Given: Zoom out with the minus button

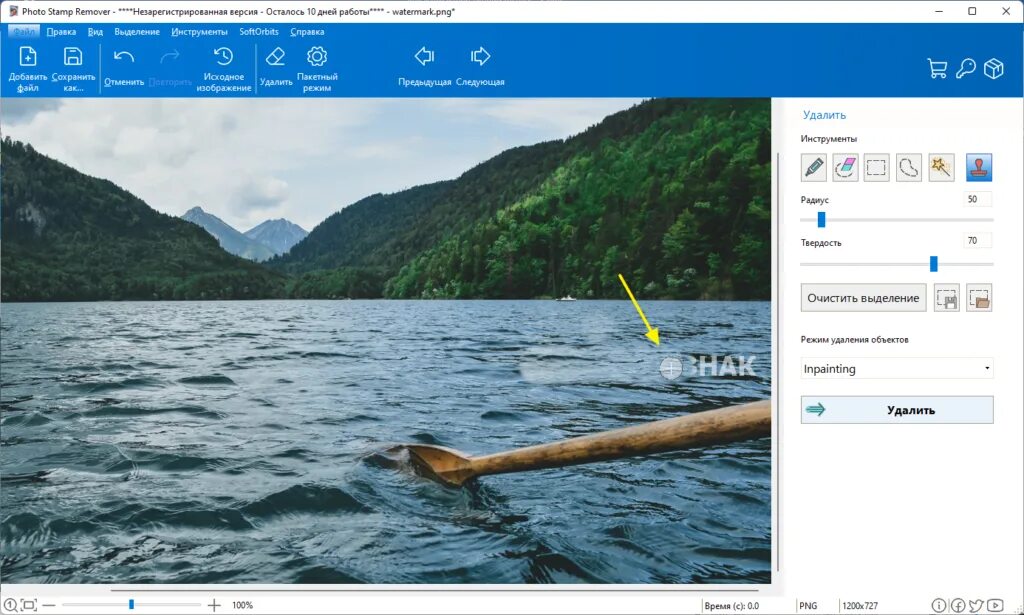Looking at the screenshot, I should (49, 605).
